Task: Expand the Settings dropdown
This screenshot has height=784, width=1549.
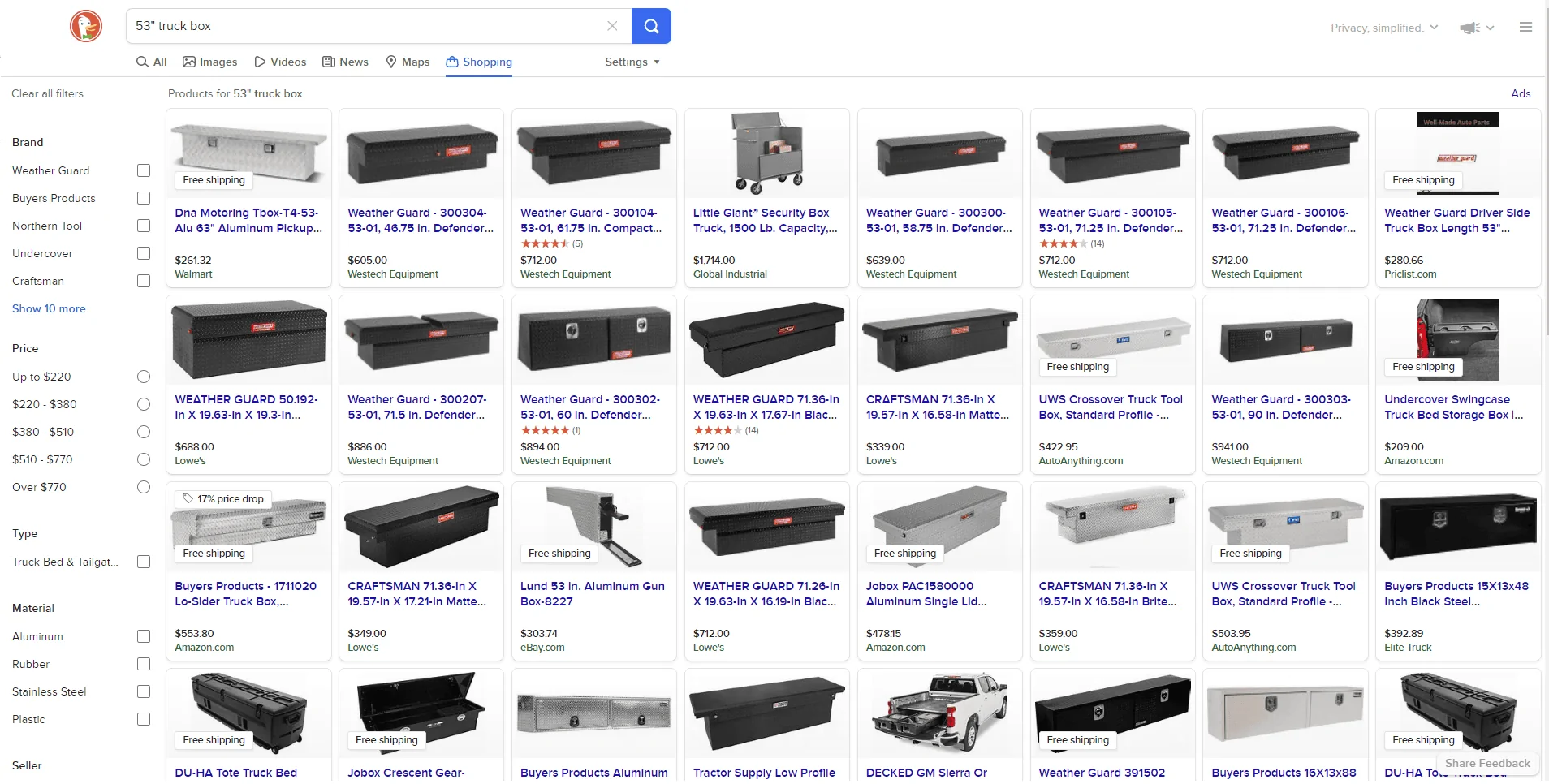Action: [x=632, y=62]
